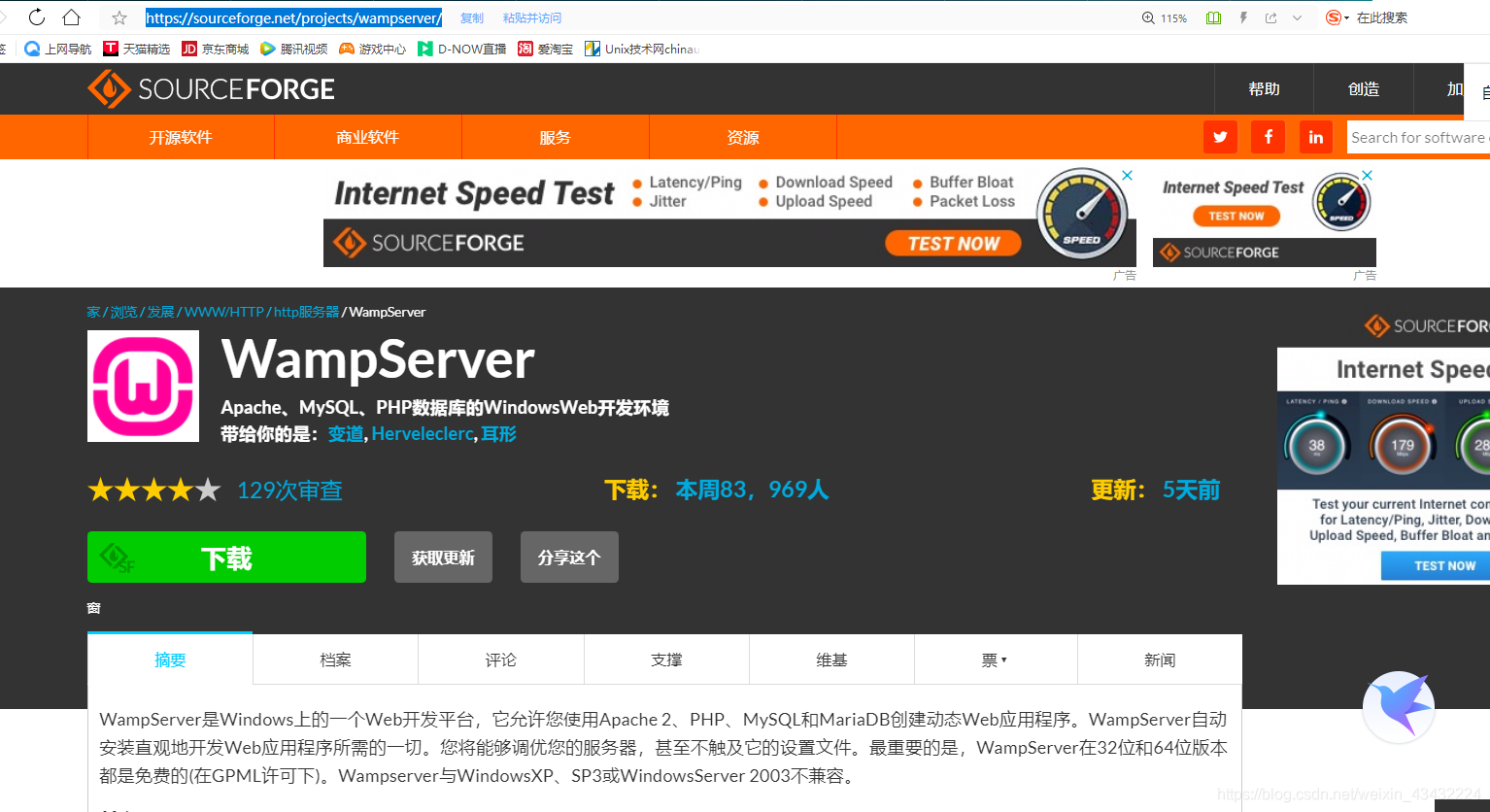Open the 商业软件 navigation menu

pos(368,137)
